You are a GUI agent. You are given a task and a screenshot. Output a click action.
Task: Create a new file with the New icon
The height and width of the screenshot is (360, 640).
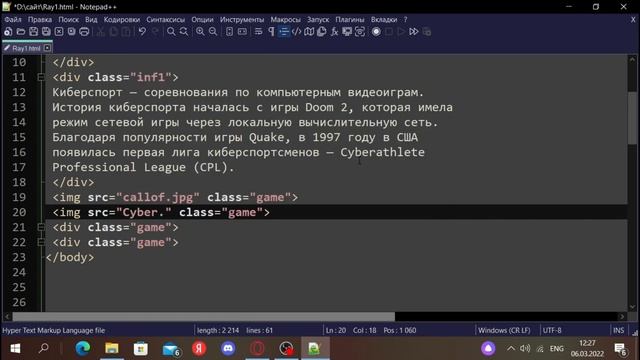coord(8,31)
